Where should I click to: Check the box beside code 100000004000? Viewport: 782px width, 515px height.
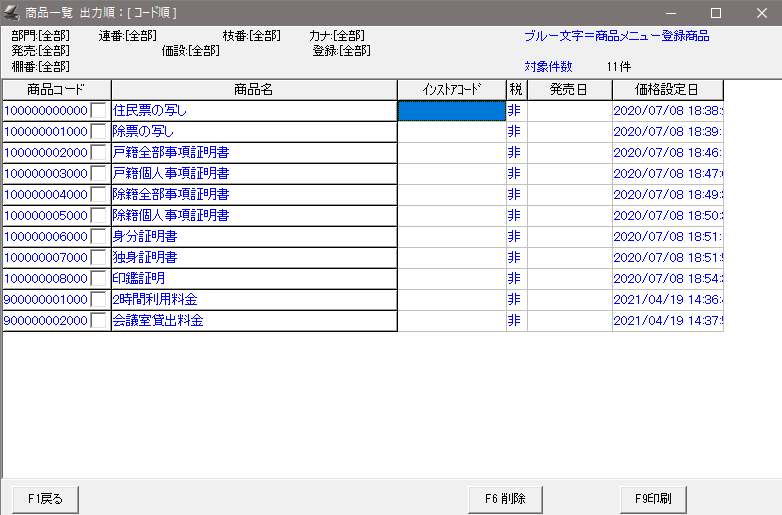point(99,194)
